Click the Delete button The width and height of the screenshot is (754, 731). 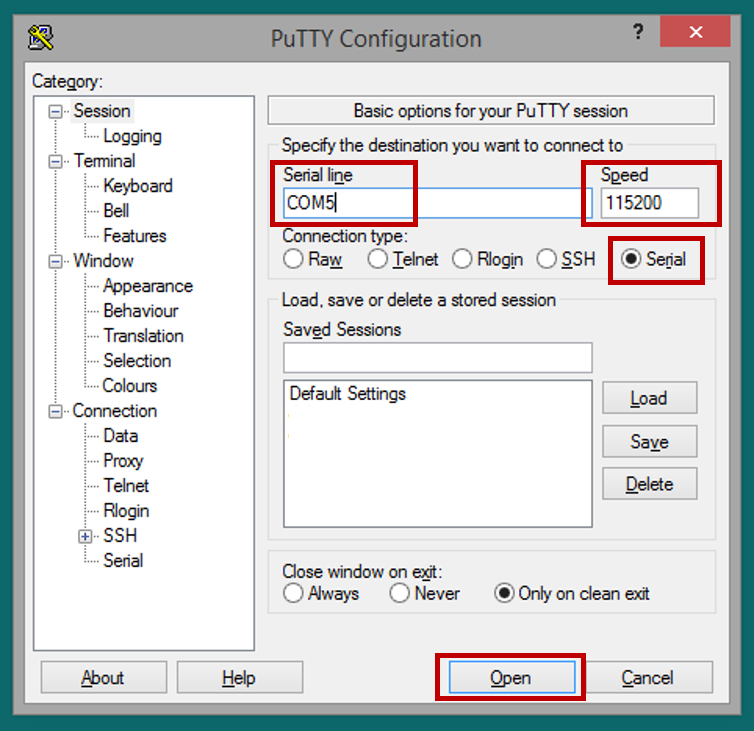tap(649, 483)
